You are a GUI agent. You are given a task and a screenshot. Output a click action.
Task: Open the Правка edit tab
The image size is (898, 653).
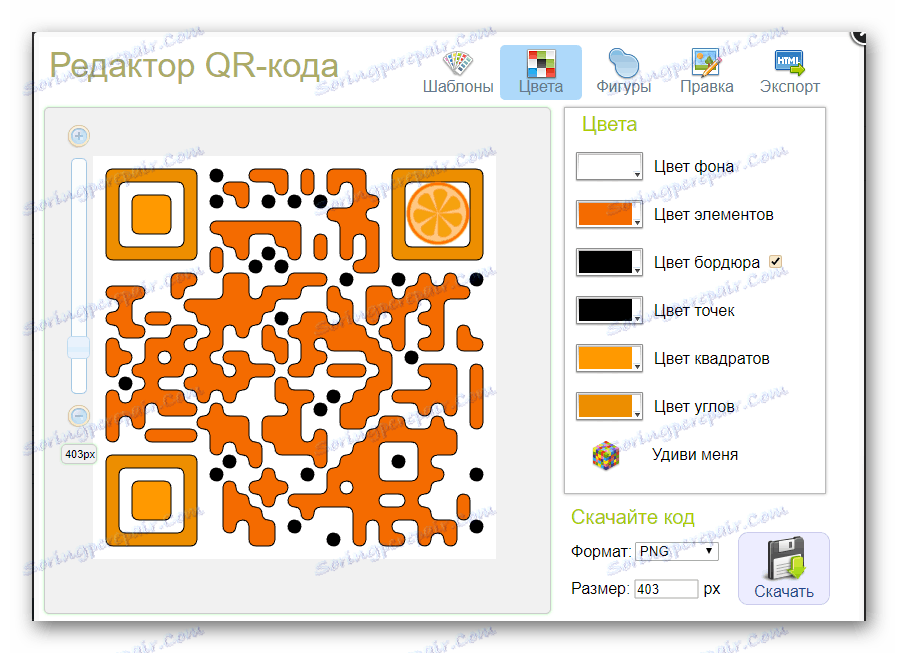[x=706, y=73]
